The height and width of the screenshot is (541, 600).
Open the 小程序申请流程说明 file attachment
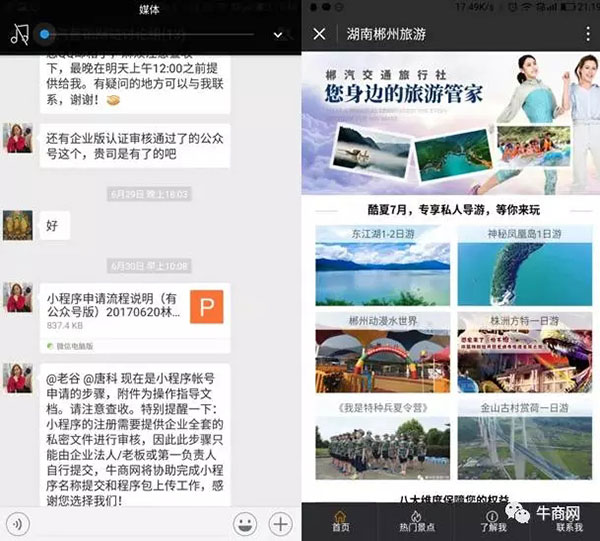coord(135,318)
